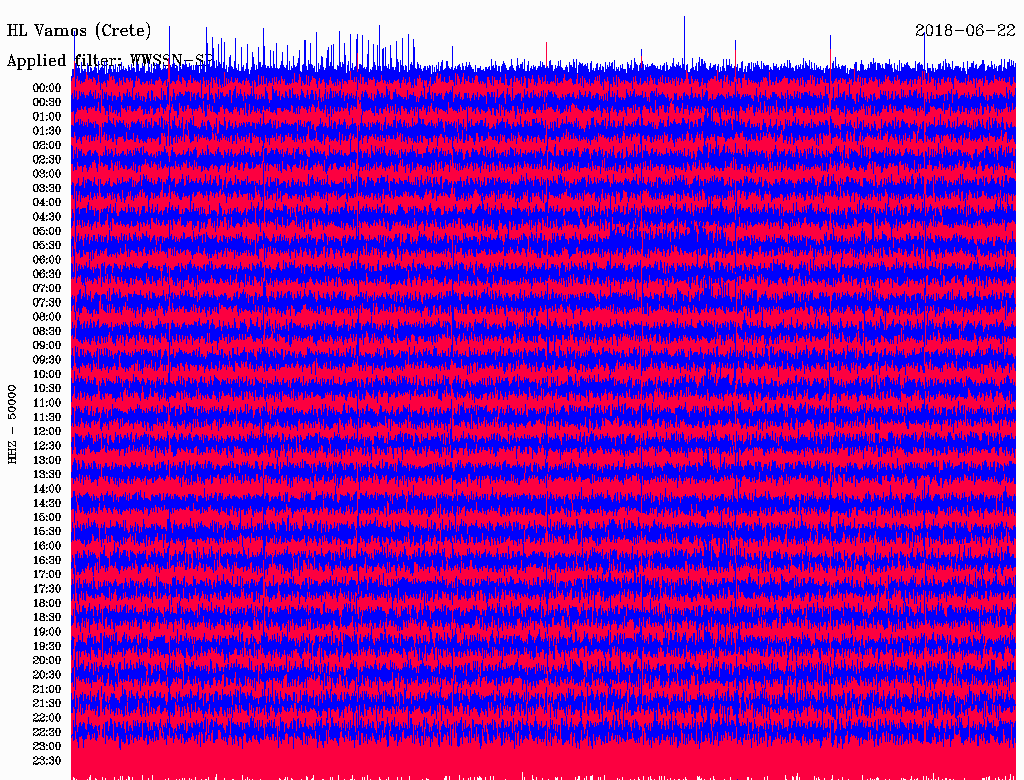The height and width of the screenshot is (780, 1024).
Task: Select the 20:00 time row label
Action: click(46, 660)
